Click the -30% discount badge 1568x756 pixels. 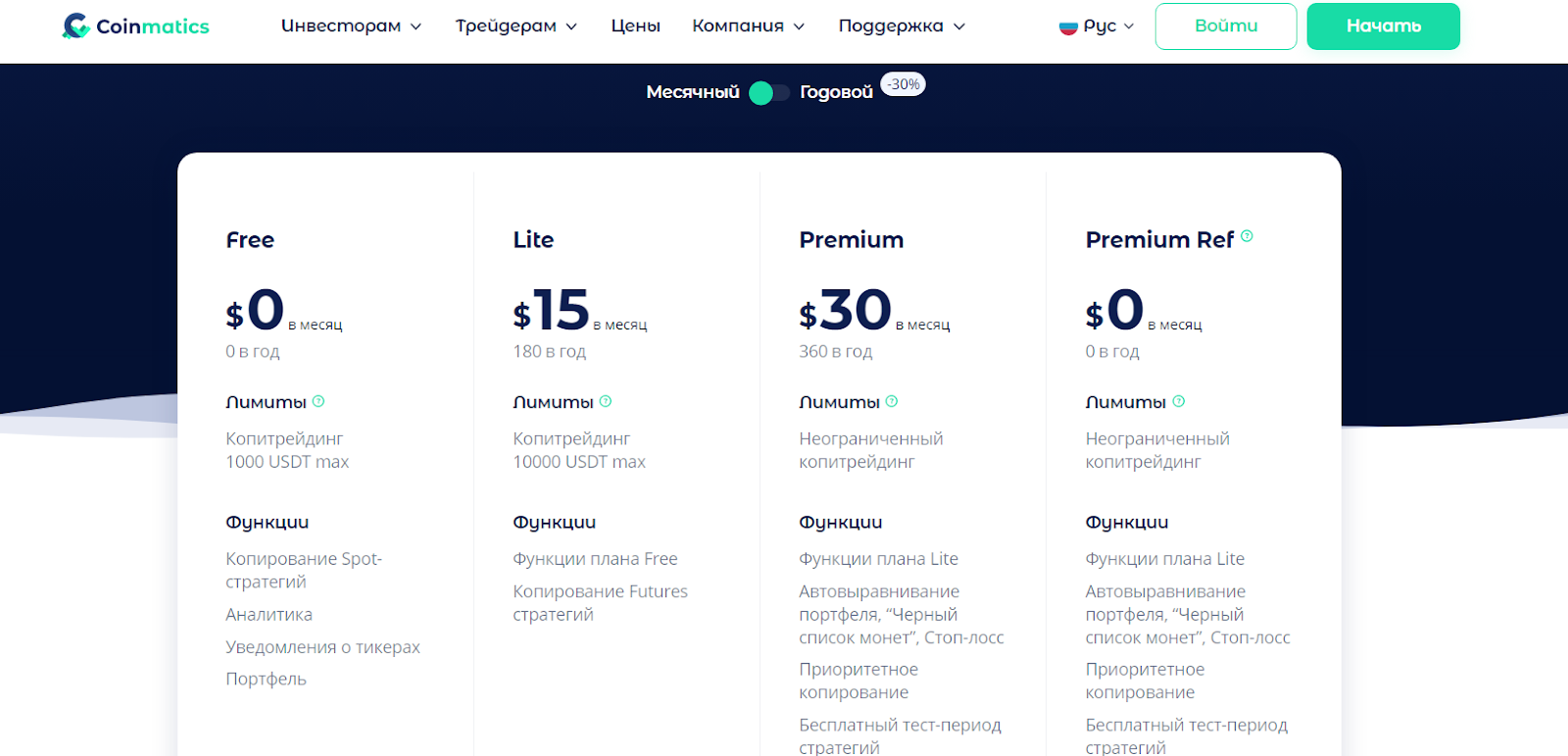point(903,84)
